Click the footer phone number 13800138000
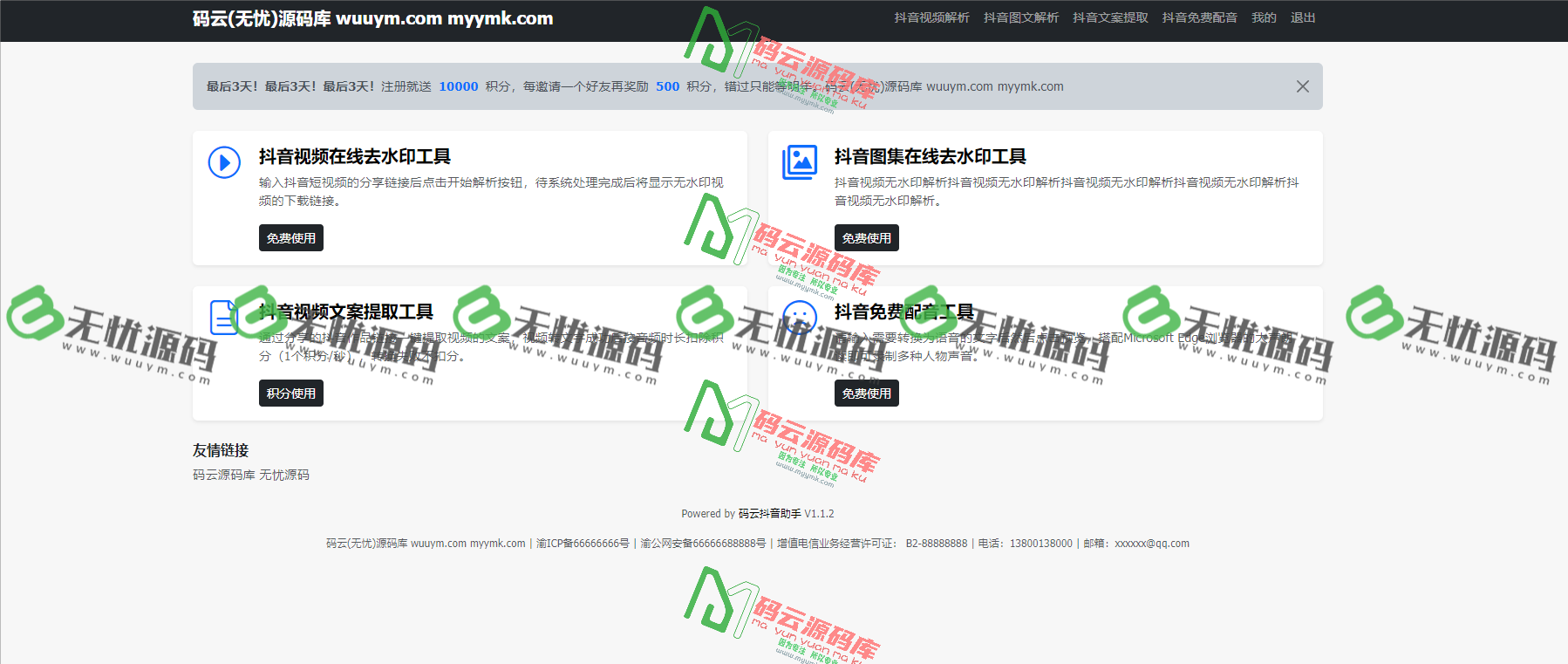Image resolution: width=1568 pixels, height=664 pixels. [x=1041, y=544]
